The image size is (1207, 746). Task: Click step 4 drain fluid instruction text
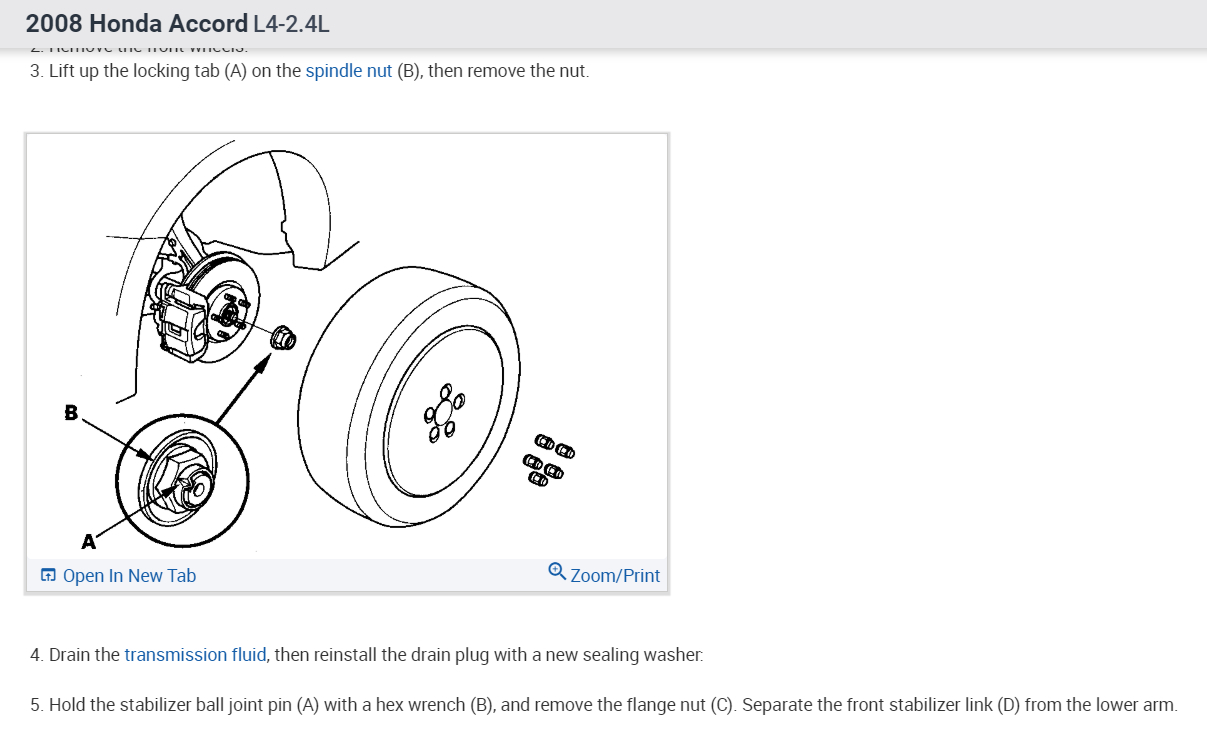pos(367,655)
